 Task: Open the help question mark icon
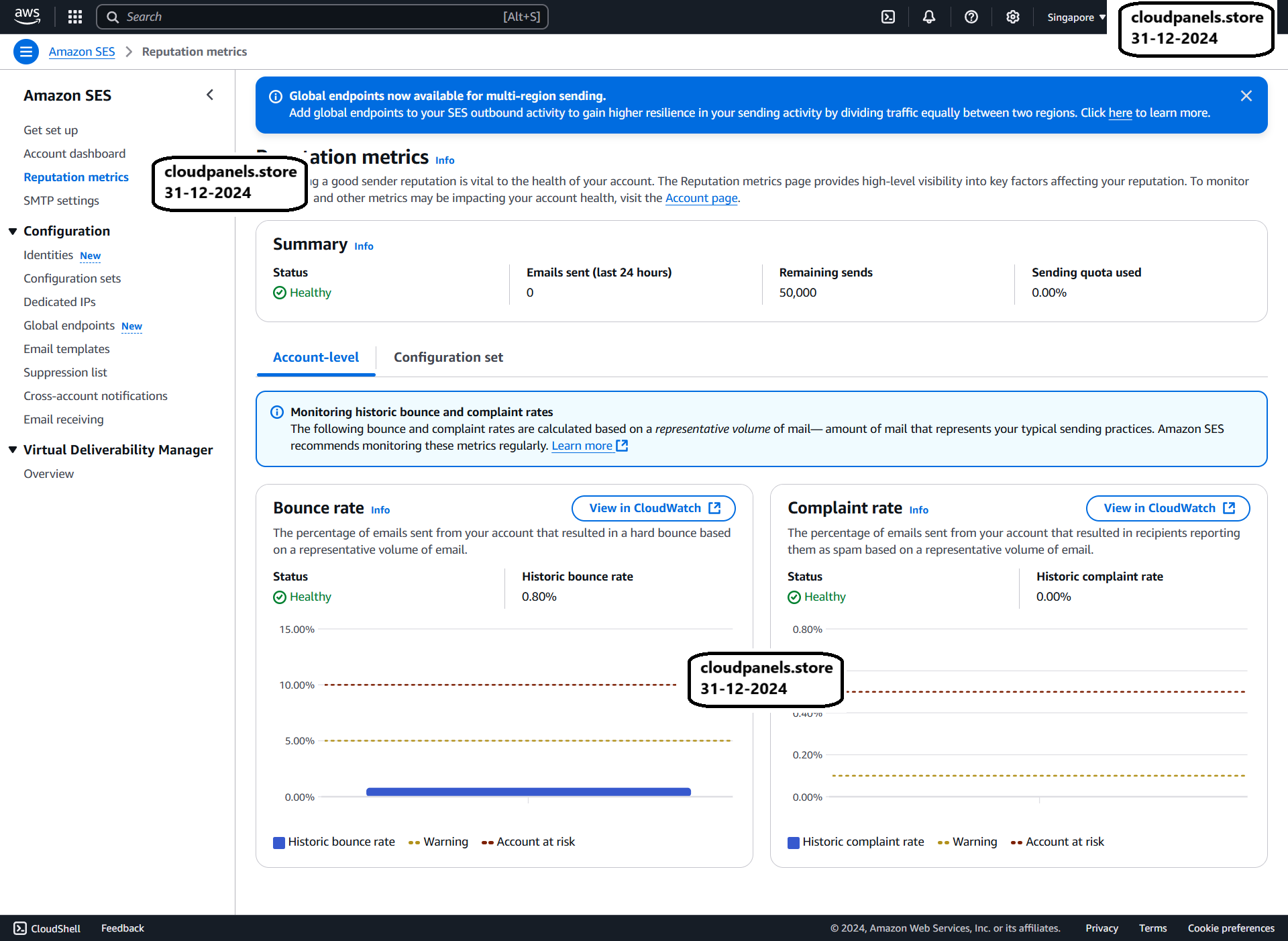[x=971, y=17]
